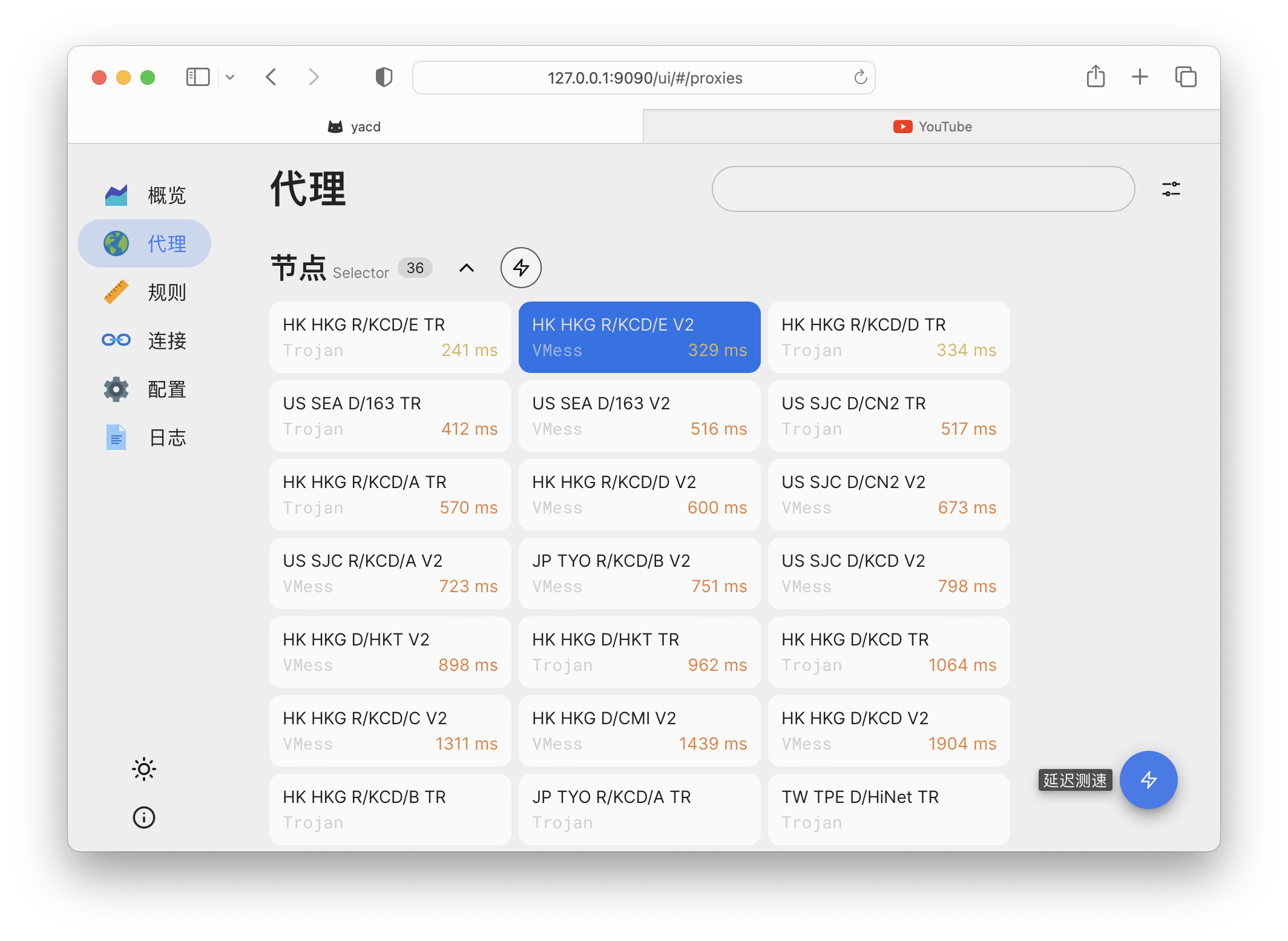Select proxy HK HKG R/KCD/E V2
The width and height of the screenshot is (1288, 941).
point(640,337)
